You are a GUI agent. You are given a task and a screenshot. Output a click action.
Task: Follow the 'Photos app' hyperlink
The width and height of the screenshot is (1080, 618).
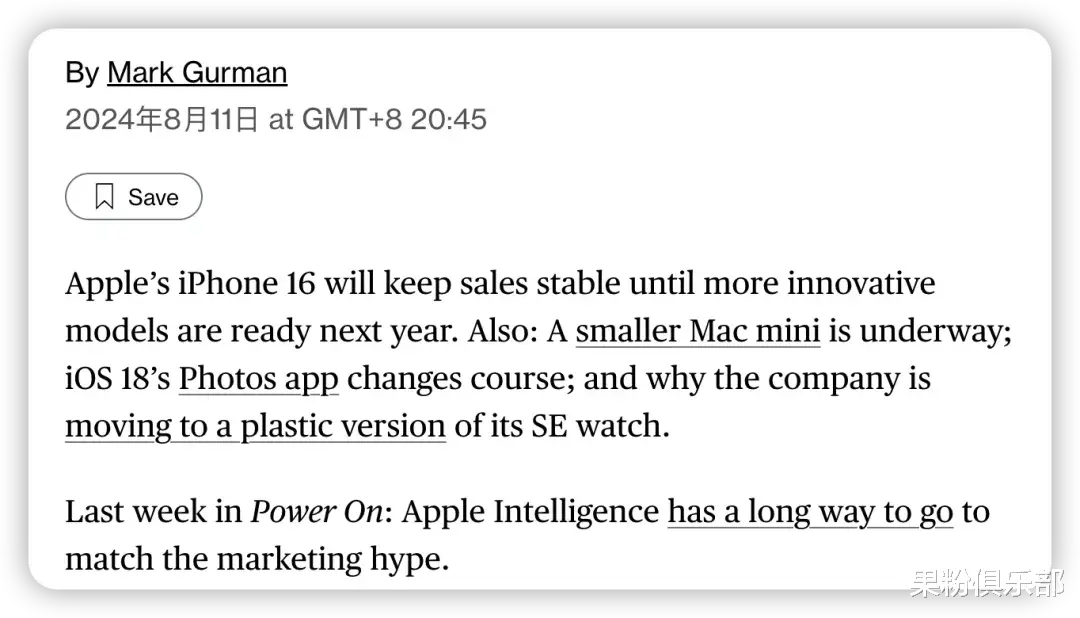pyautogui.click(x=259, y=378)
